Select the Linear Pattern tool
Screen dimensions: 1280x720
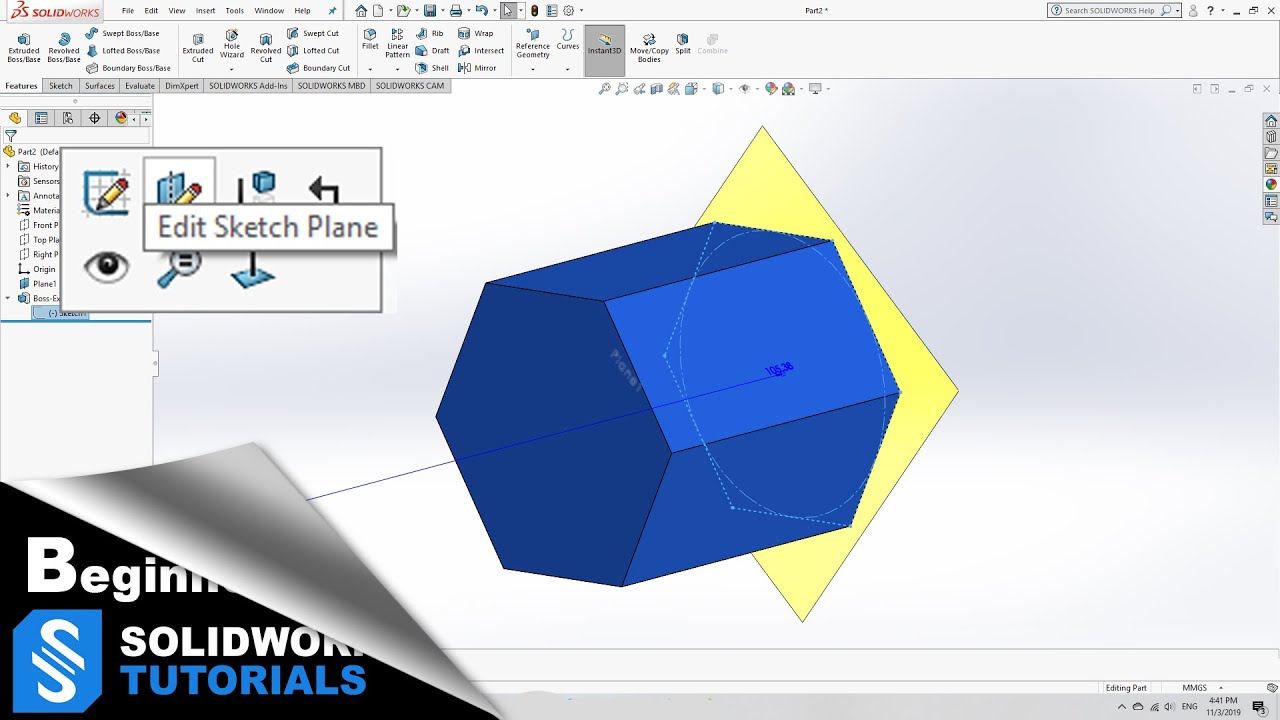pos(397,43)
